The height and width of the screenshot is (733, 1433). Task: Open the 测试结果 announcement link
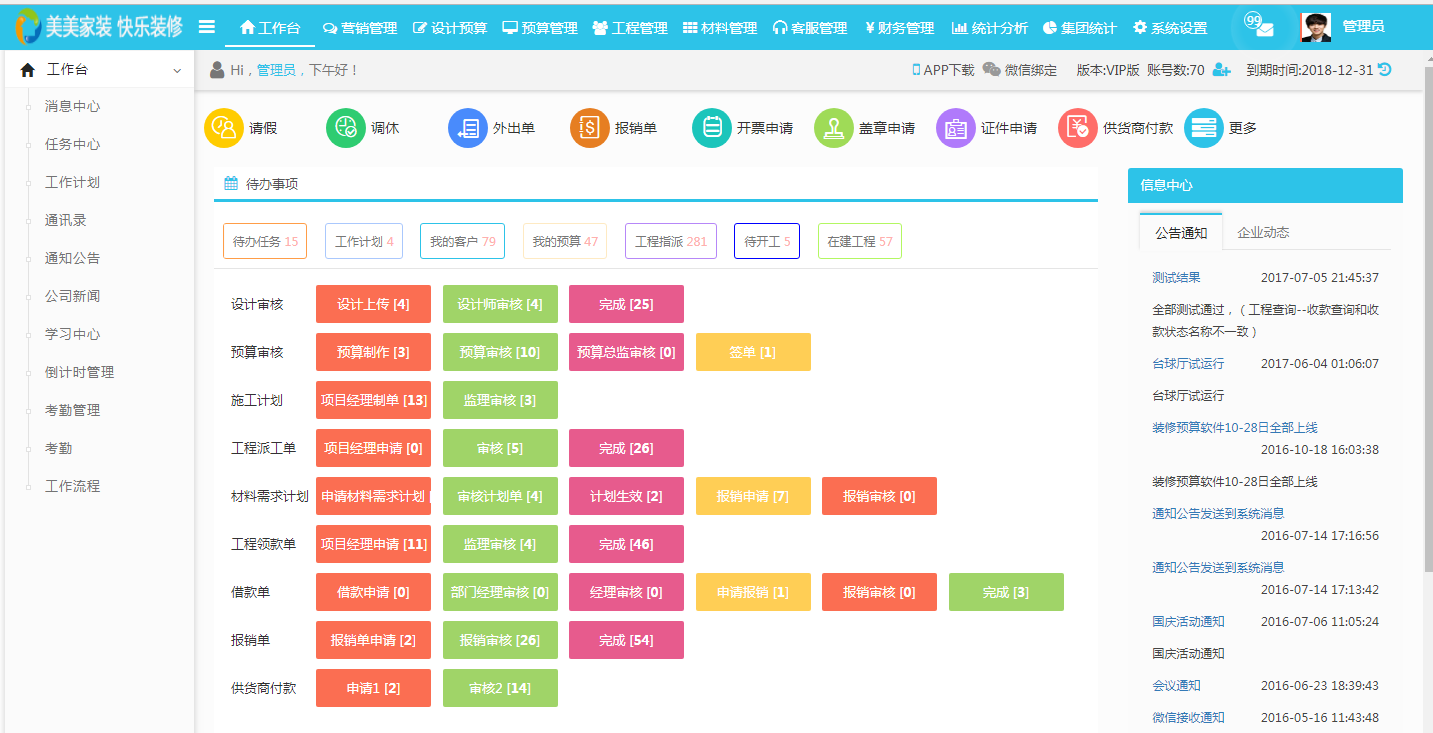tap(1176, 278)
